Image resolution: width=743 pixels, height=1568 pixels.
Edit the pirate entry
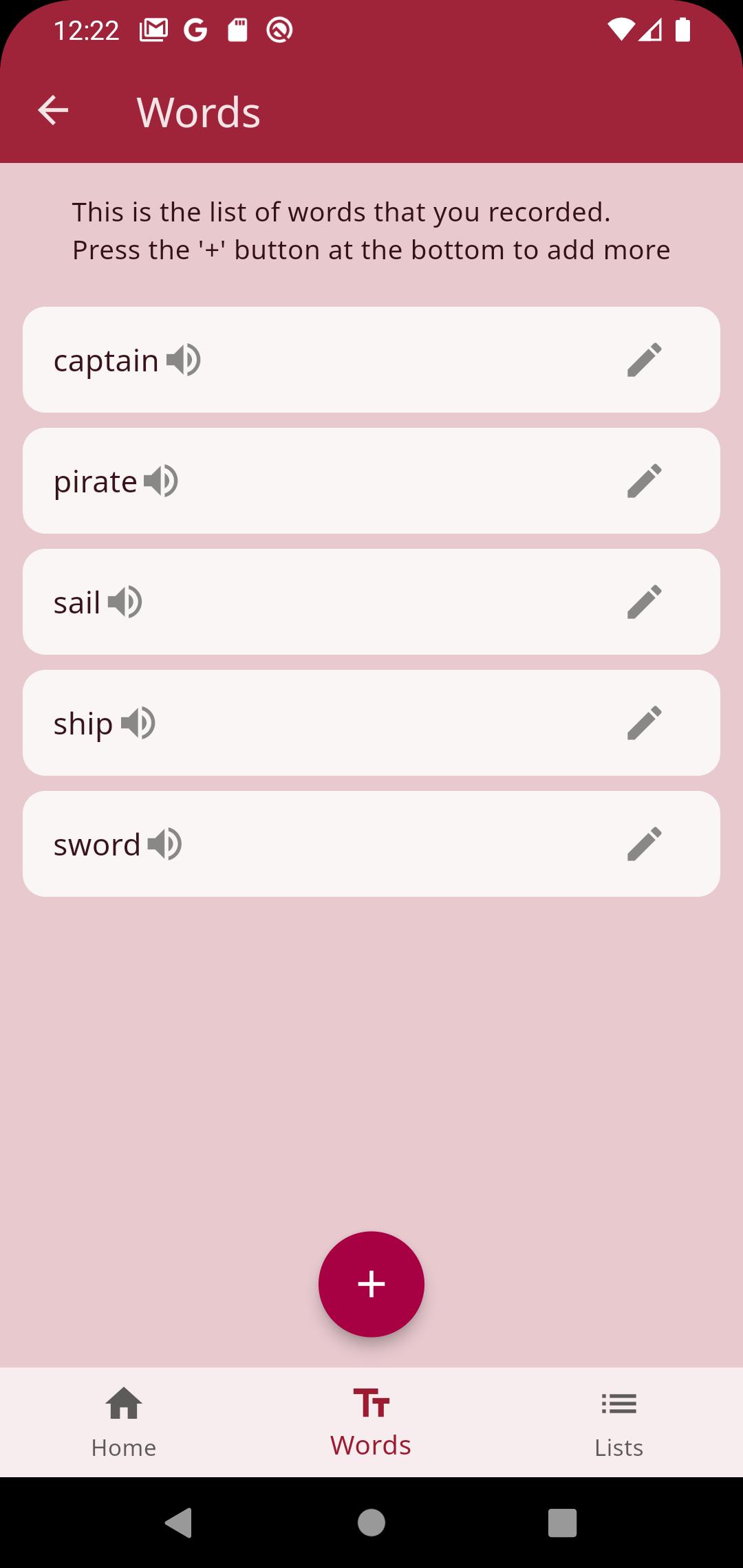coord(645,481)
